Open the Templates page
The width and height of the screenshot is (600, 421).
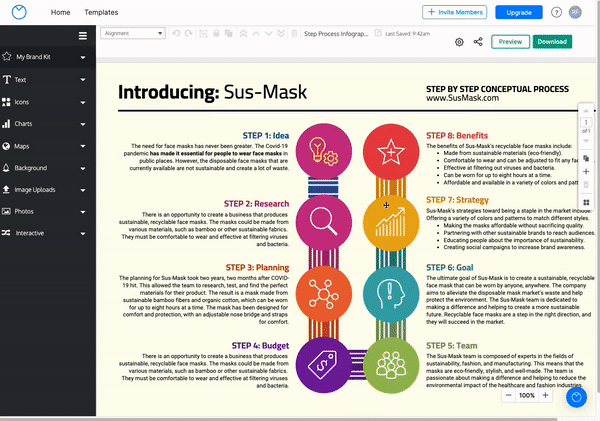(101, 12)
